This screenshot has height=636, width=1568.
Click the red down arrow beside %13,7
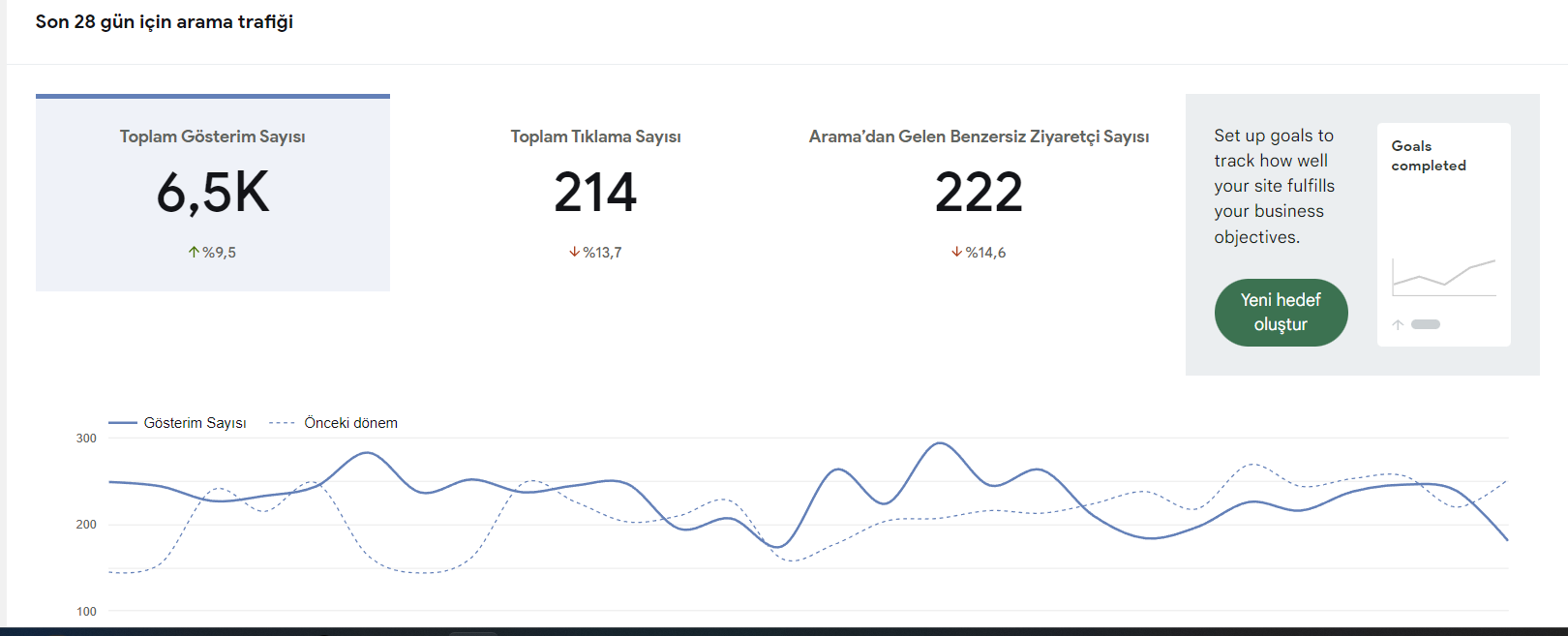574,252
